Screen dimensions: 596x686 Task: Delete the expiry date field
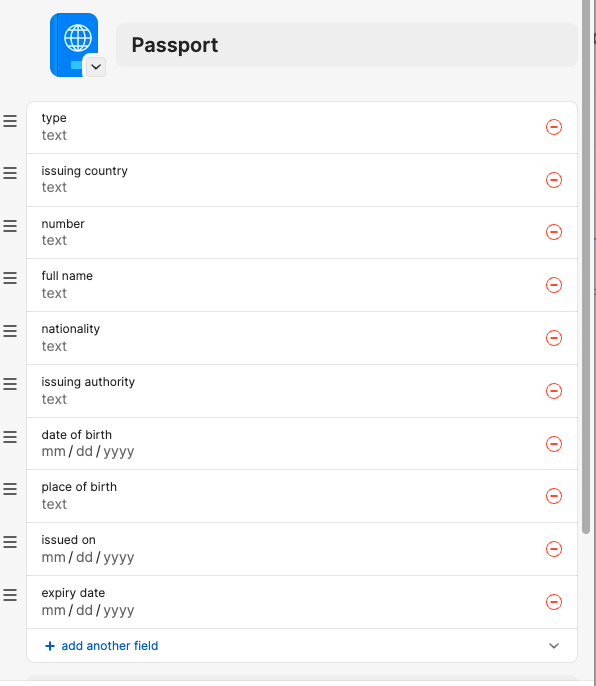(x=554, y=602)
